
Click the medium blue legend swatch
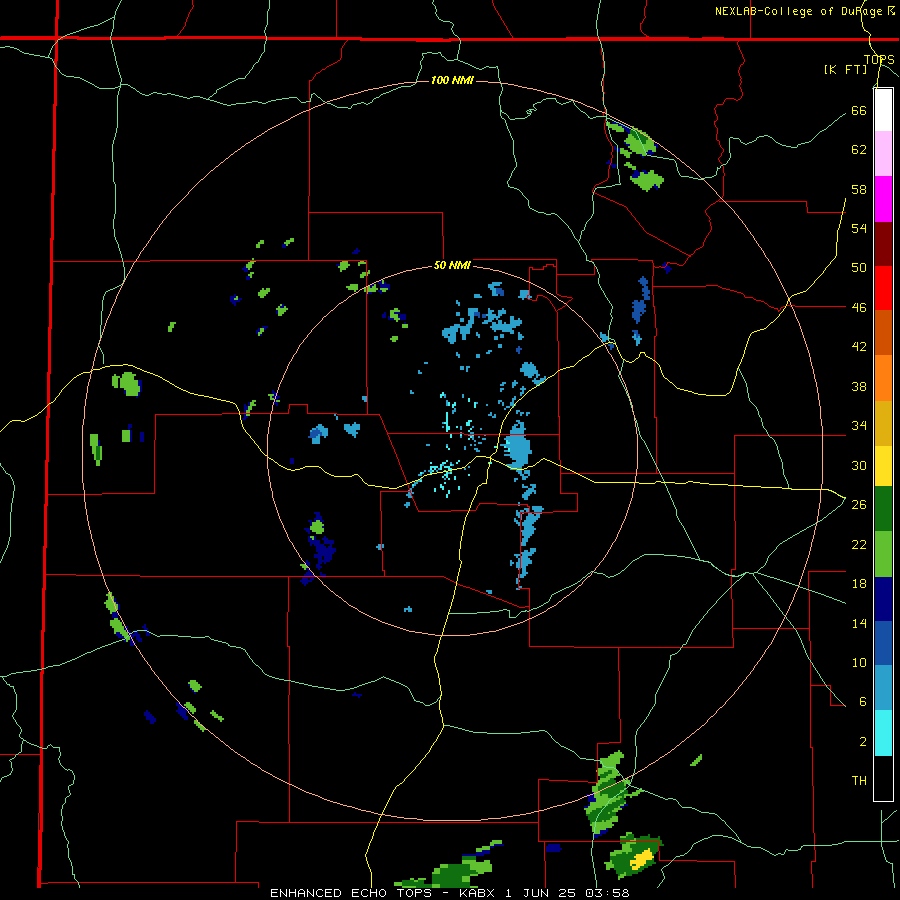click(x=883, y=643)
